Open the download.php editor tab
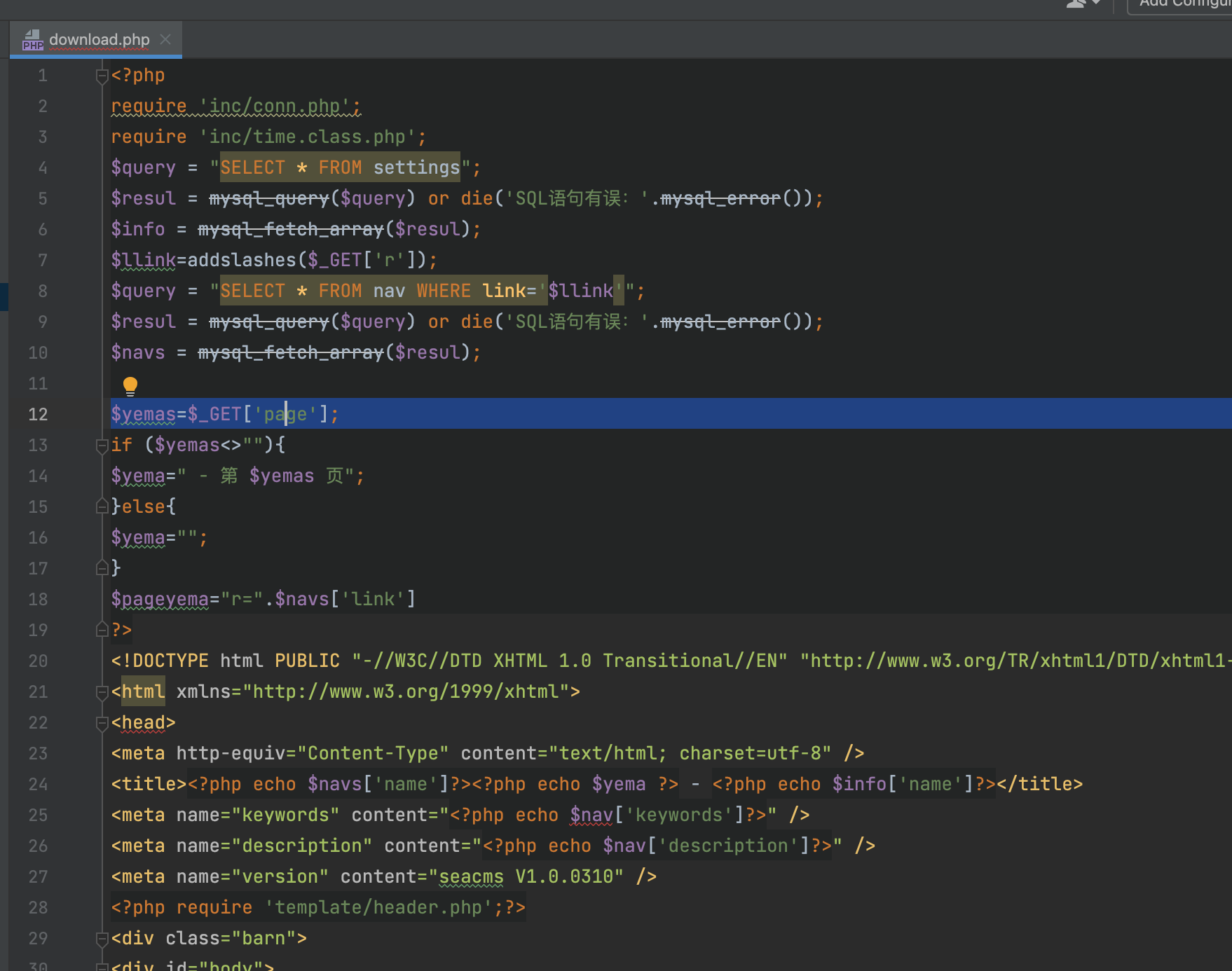The image size is (1232, 971). [96, 39]
